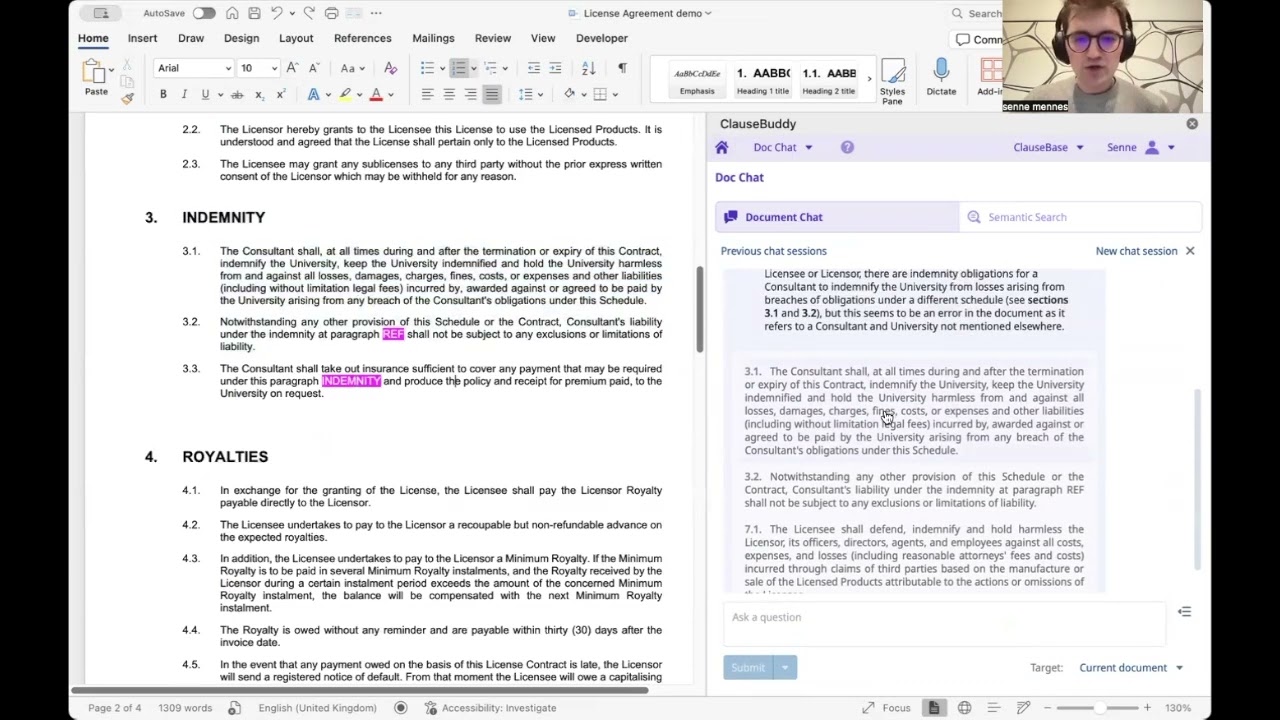Switch to the Semantic Search tab
1280x720 pixels.
[x=1080, y=217]
